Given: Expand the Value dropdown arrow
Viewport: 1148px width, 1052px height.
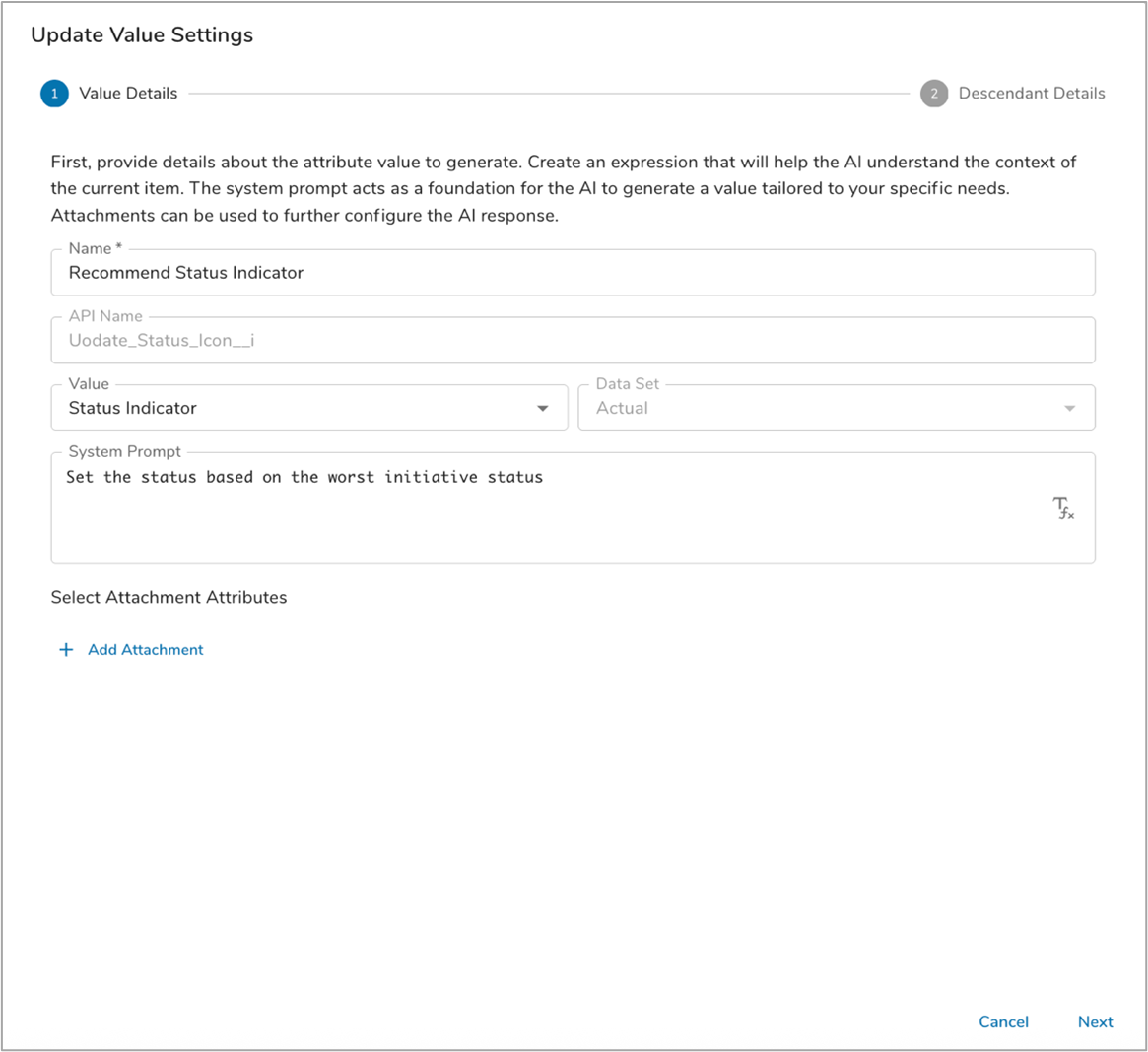Looking at the screenshot, I should 542,409.
